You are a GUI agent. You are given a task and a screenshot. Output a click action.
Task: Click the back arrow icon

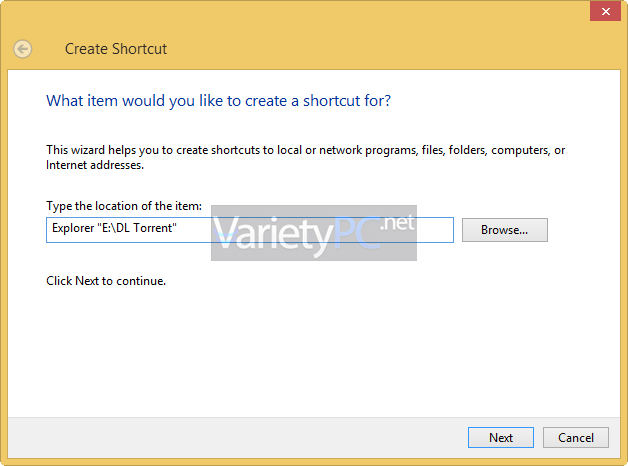point(22,49)
